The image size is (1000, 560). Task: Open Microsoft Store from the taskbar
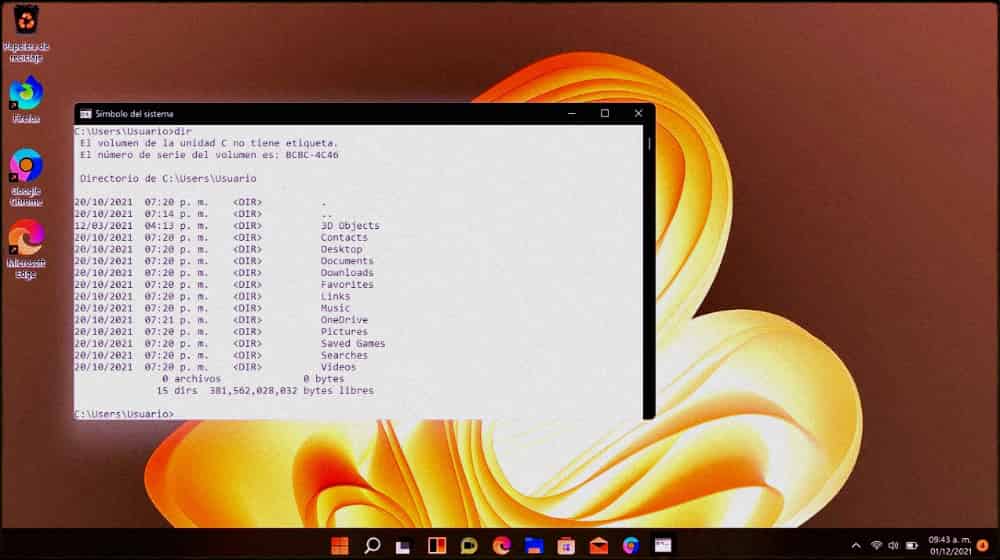tap(566, 545)
